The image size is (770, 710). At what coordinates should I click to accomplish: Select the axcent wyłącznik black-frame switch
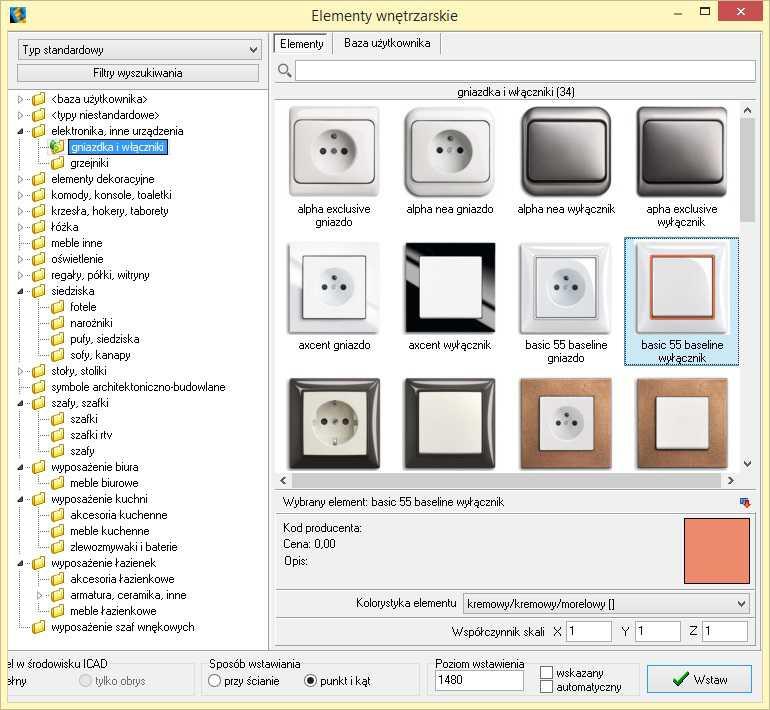tap(450, 288)
